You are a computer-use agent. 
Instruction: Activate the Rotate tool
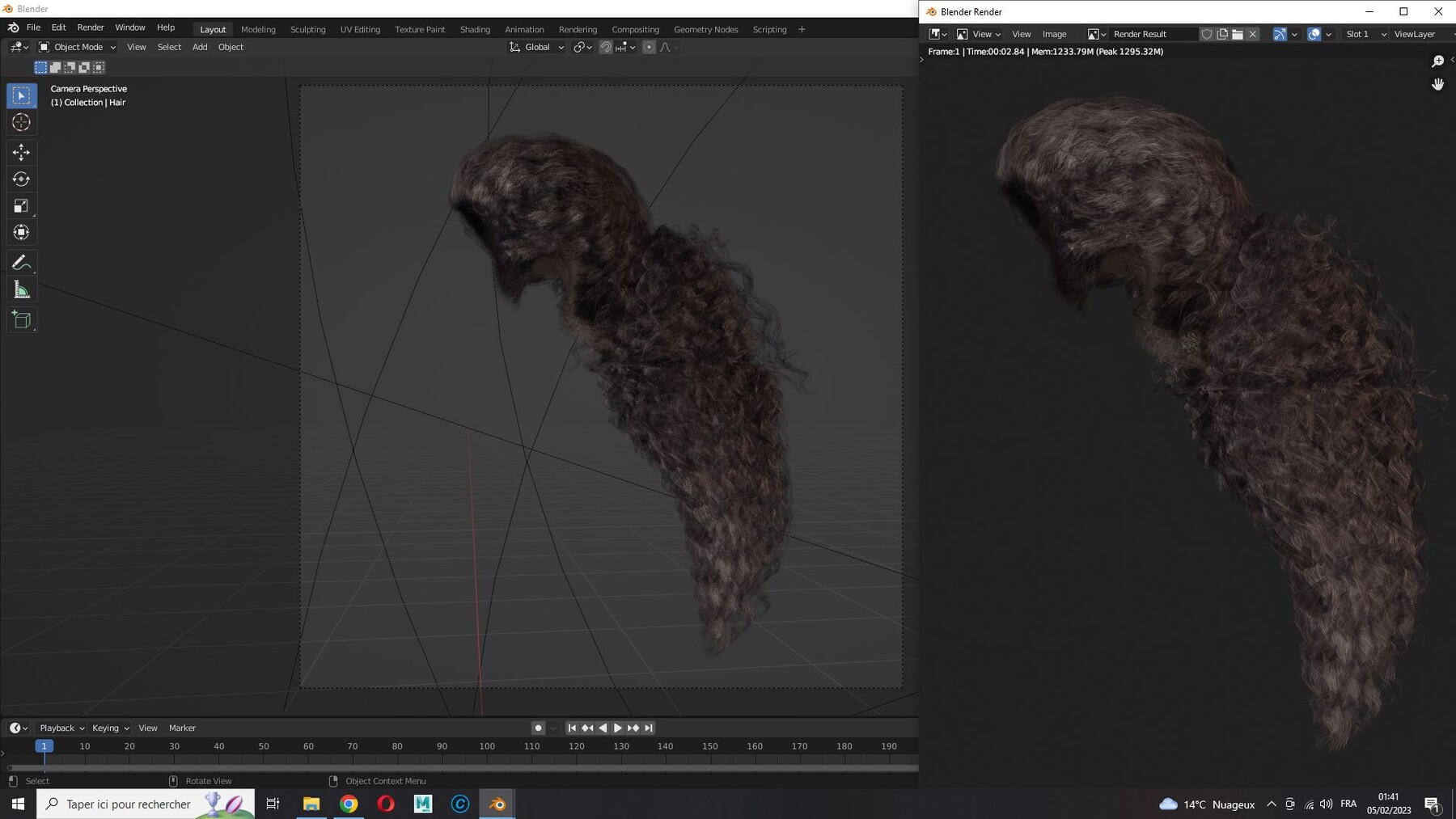tap(21, 179)
